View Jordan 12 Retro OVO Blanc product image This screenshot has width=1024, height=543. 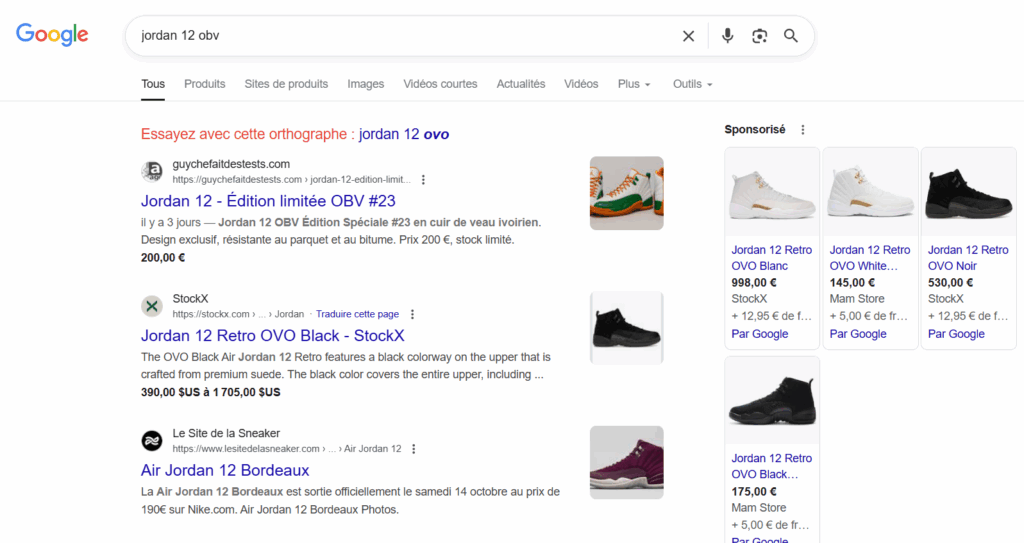pyautogui.click(x=771, y=193)
